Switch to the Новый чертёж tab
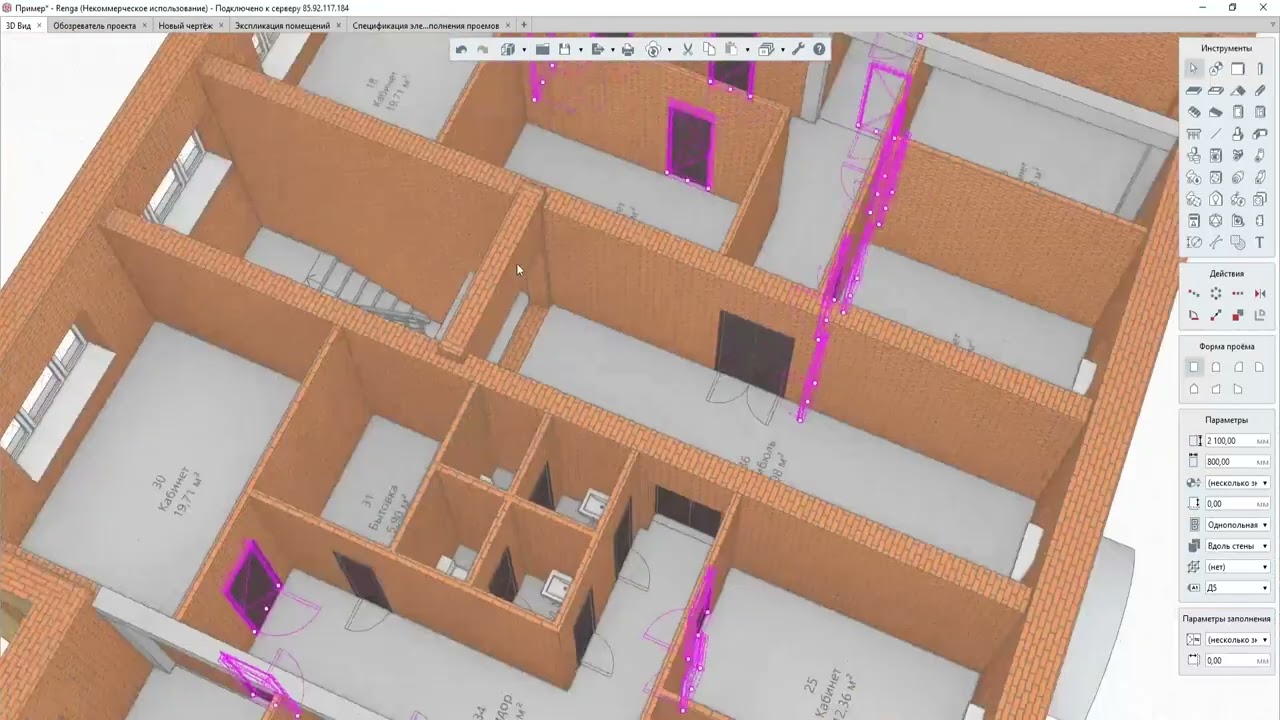Image resolution: width=1280 pixels, height=720 pixels. (x=186, y=25)
